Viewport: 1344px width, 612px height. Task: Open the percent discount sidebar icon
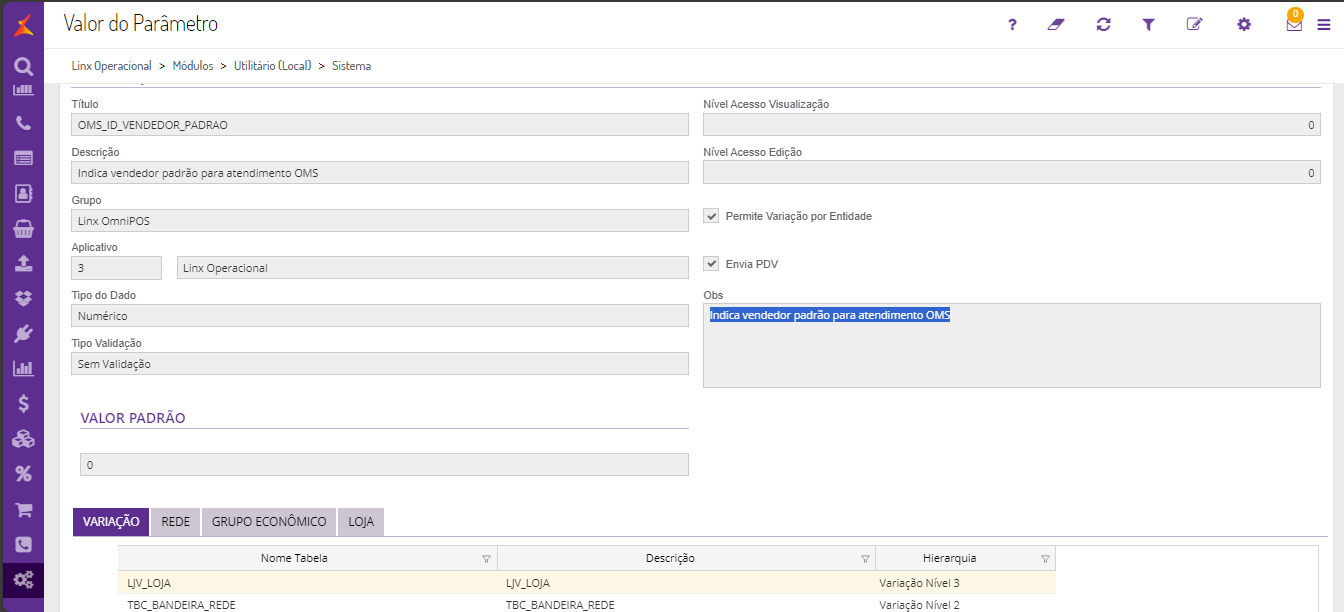(x=23, y=473)
